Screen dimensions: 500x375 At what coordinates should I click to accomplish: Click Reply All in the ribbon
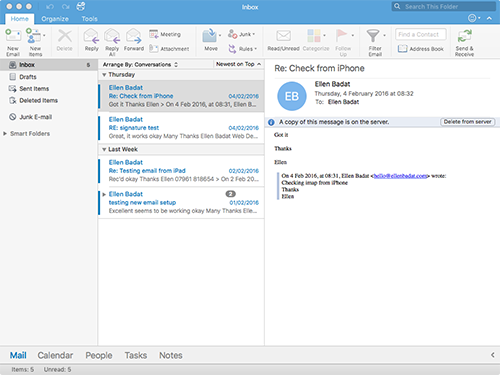(112, 42)
